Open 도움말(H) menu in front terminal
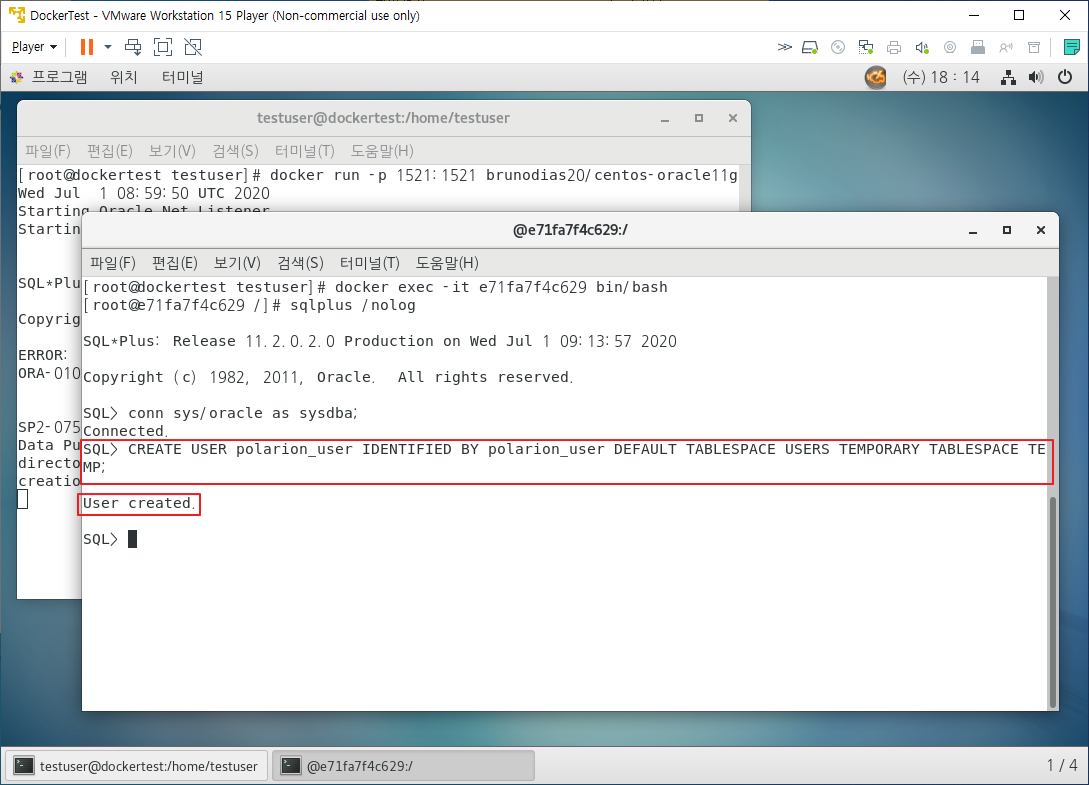Screen dimensions: 1089x785 447,263
